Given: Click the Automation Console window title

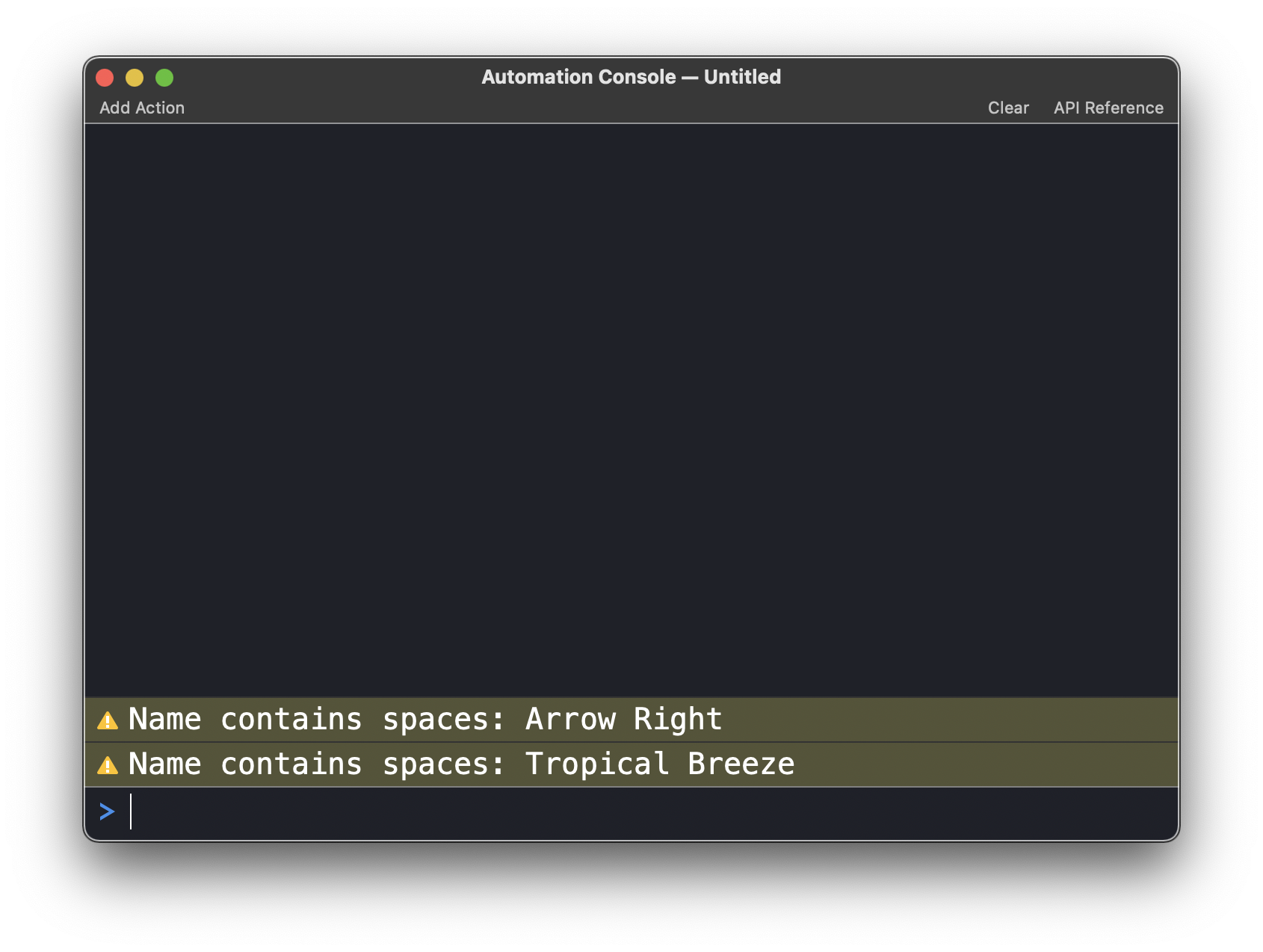Looking at the screenshot, I should pyautogui.click(x=631, y=77).
